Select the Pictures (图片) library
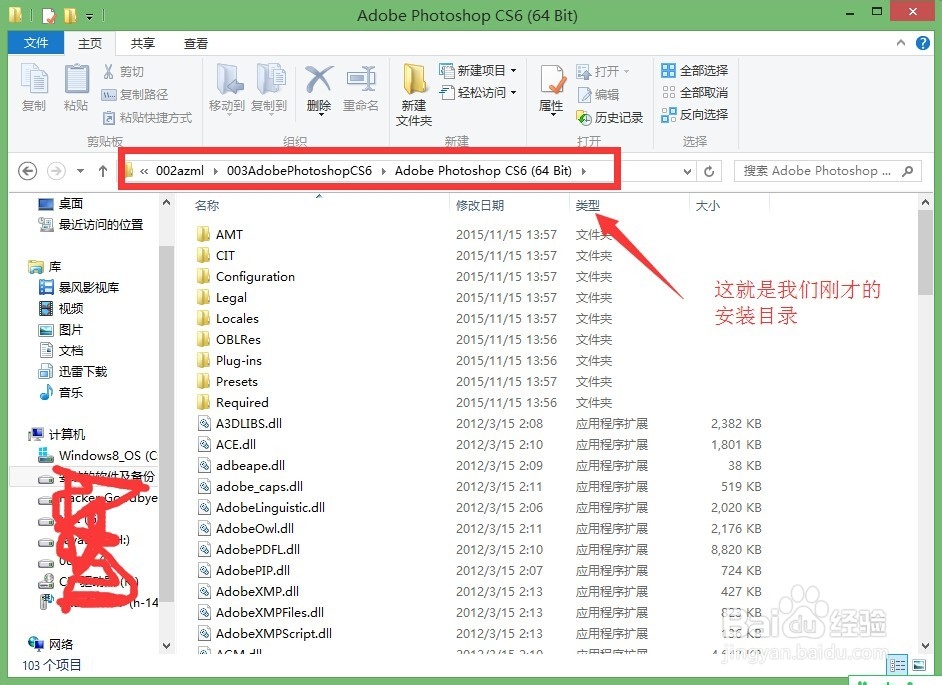This screenshot has height=685, width=942. tap(61, 329)
